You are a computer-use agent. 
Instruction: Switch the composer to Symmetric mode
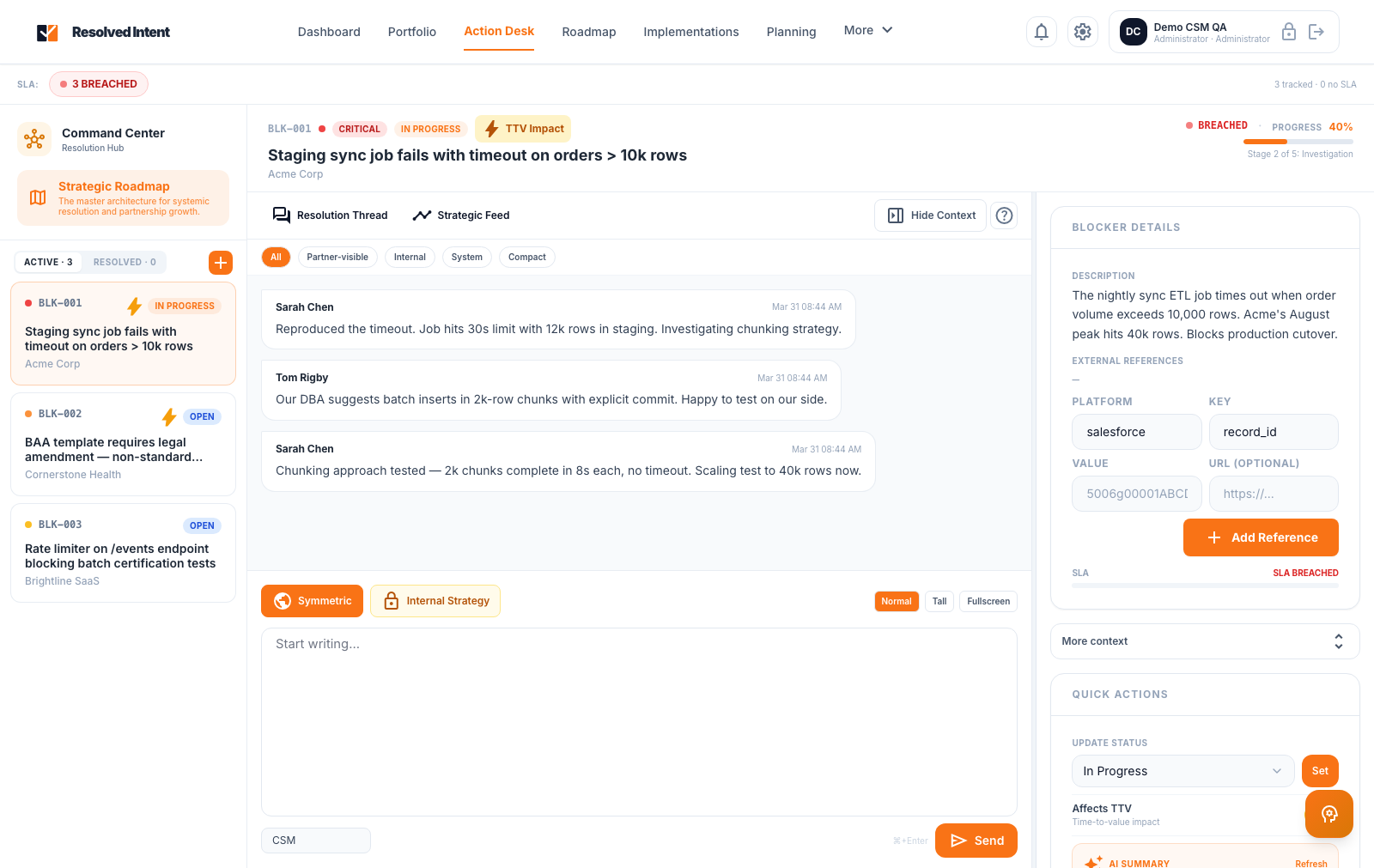click(x=312, y=601)
